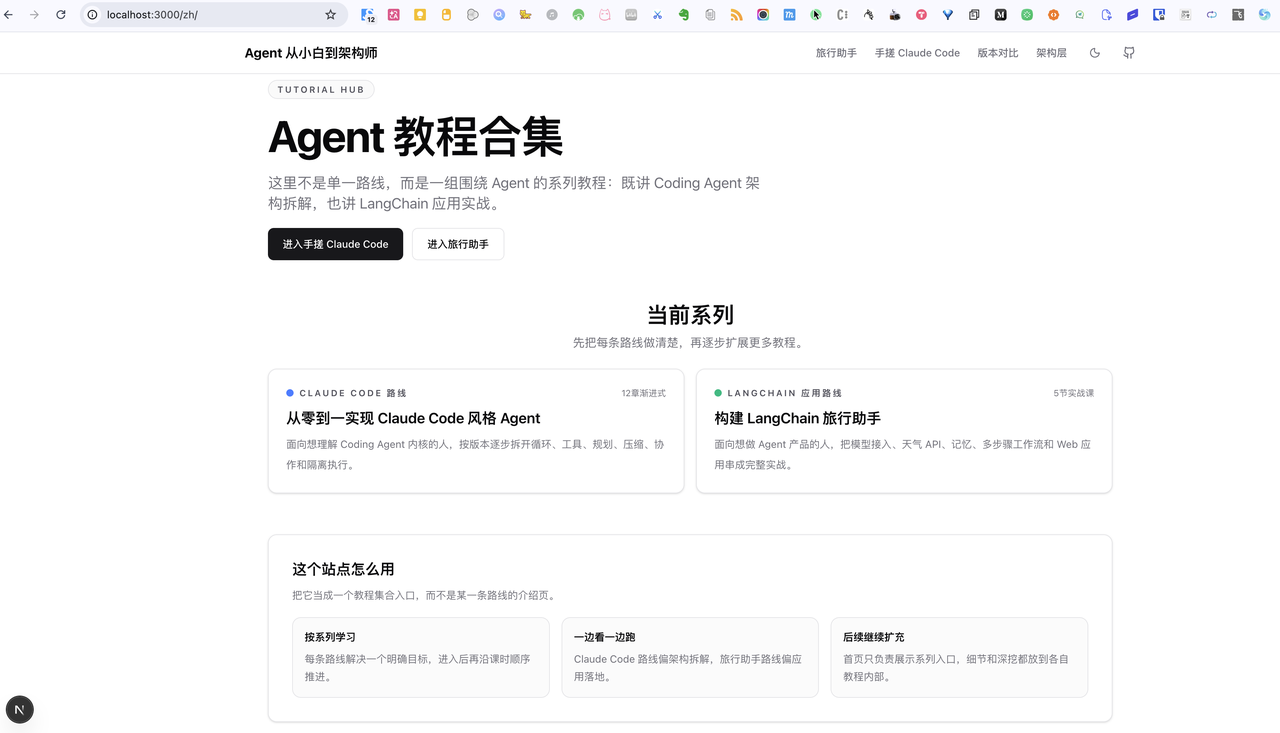
Task: Open the LangChain 旅行助手 course card
Action: 903,430
